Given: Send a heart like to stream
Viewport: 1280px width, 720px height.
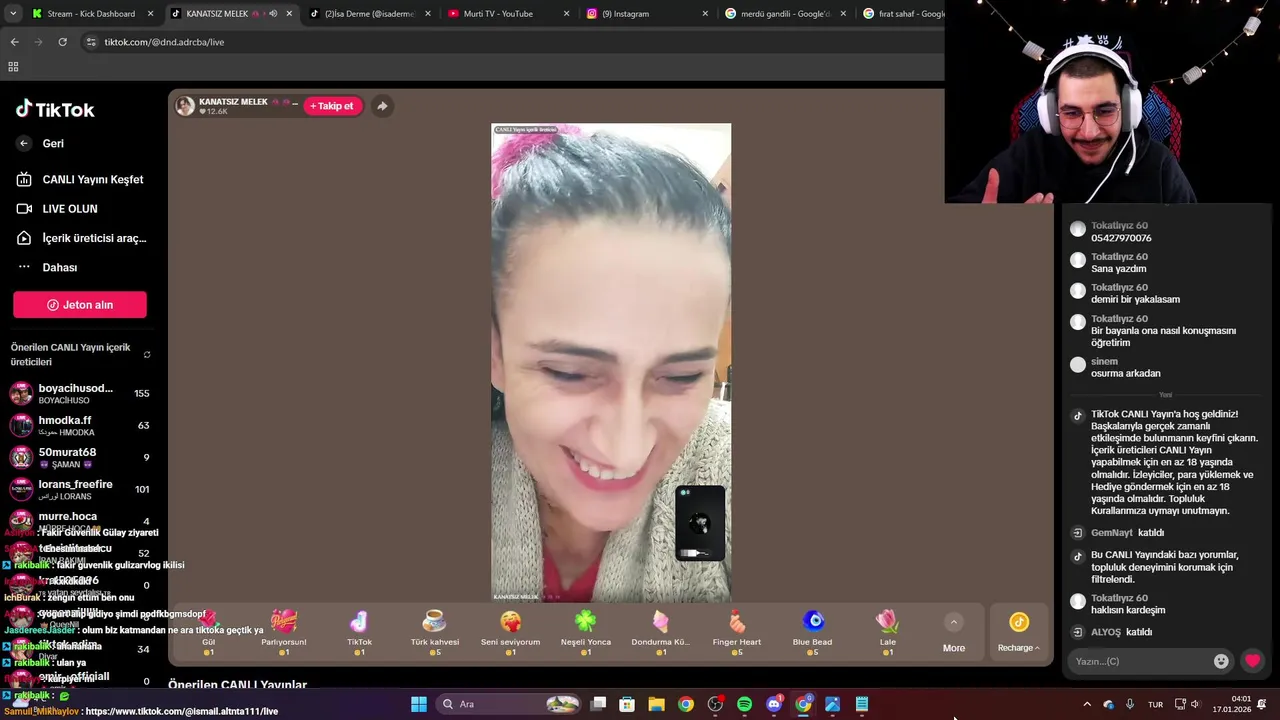Looking at the screenshot, I should (x=1252, y=661).
